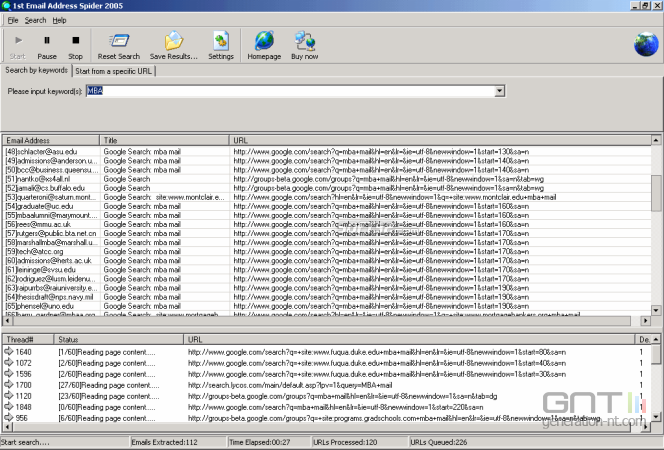664x450 pixels.
Task: Click status [23/60]Reading page content
Action: [x=109, y=396]
